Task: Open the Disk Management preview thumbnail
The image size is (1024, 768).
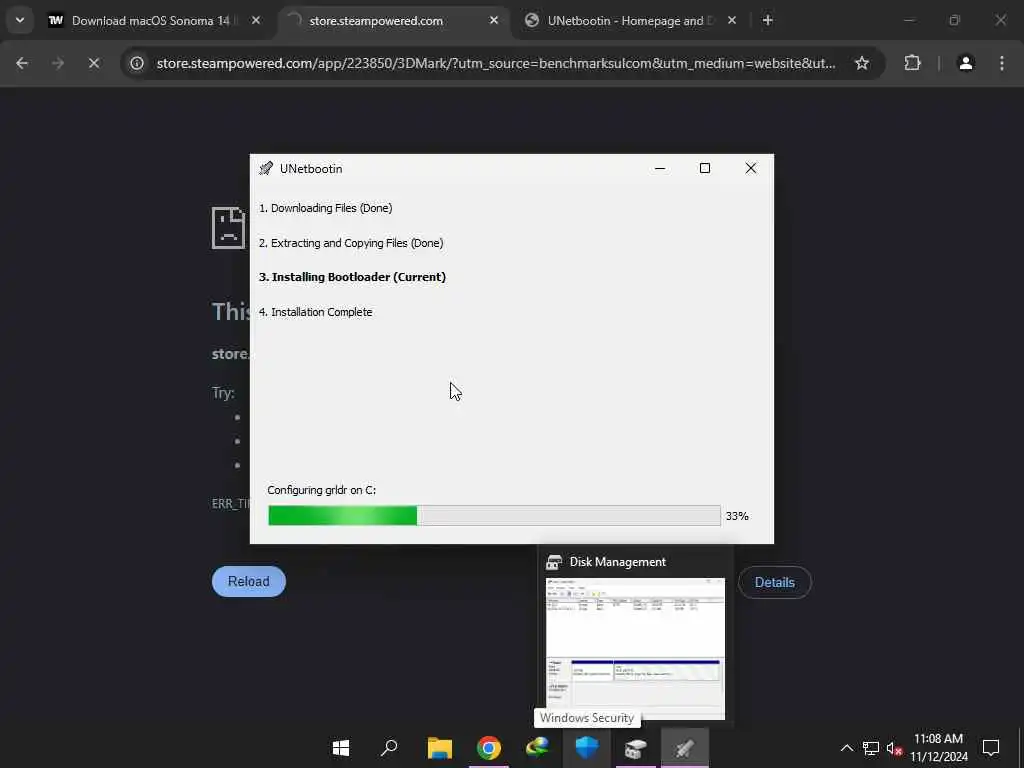Action: (x=635, y=648)
